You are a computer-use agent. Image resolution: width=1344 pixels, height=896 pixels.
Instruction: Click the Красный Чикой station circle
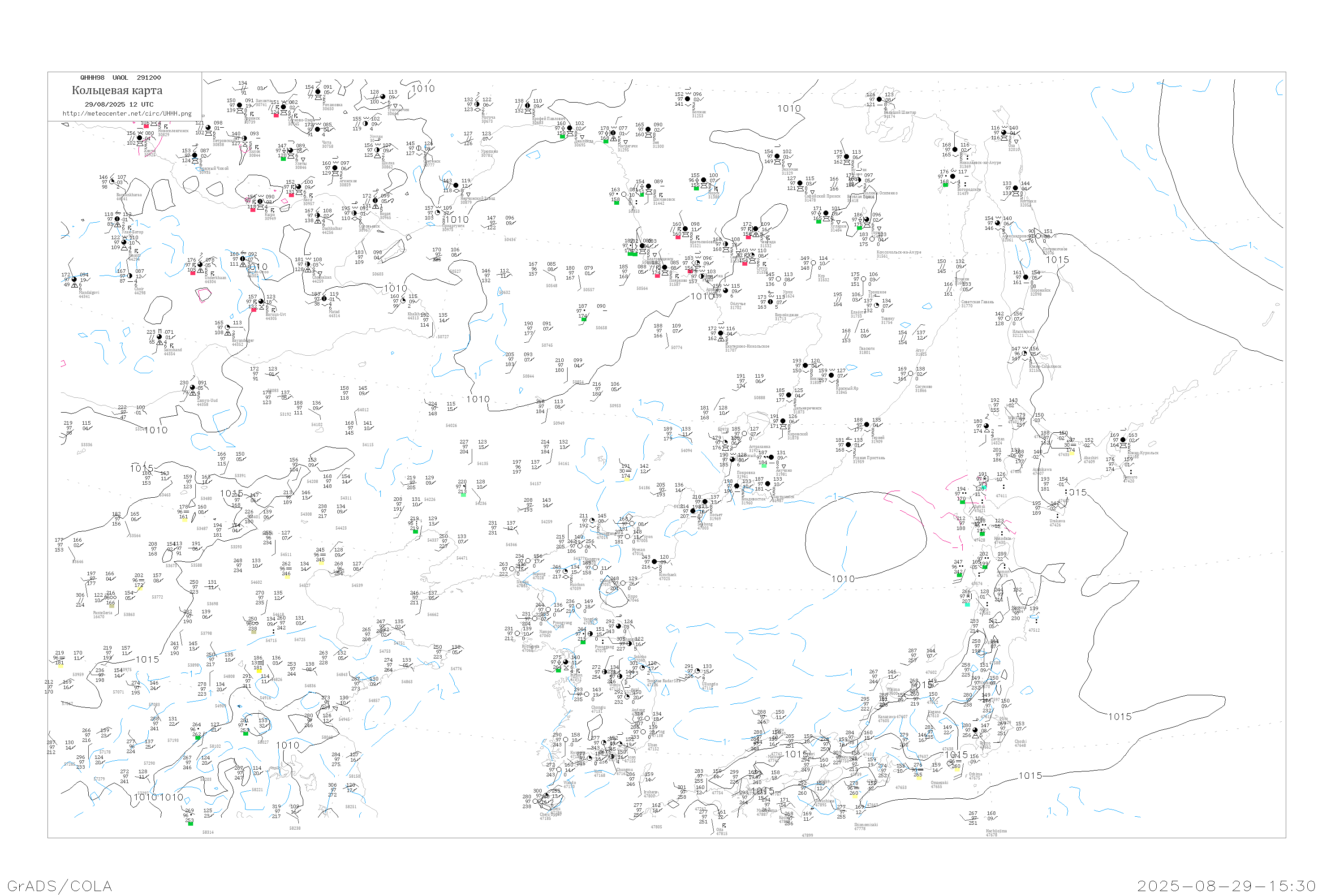pos(194,155)
